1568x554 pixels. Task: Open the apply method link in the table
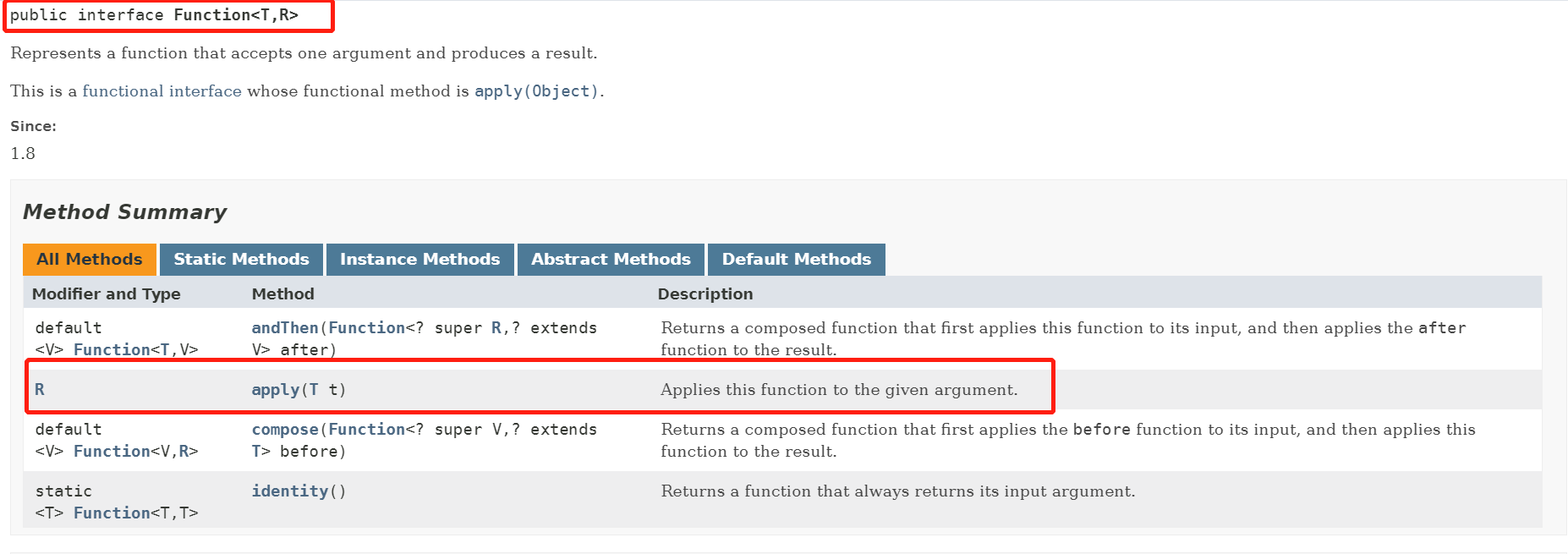pyautogui.click(x=275, y=390)
